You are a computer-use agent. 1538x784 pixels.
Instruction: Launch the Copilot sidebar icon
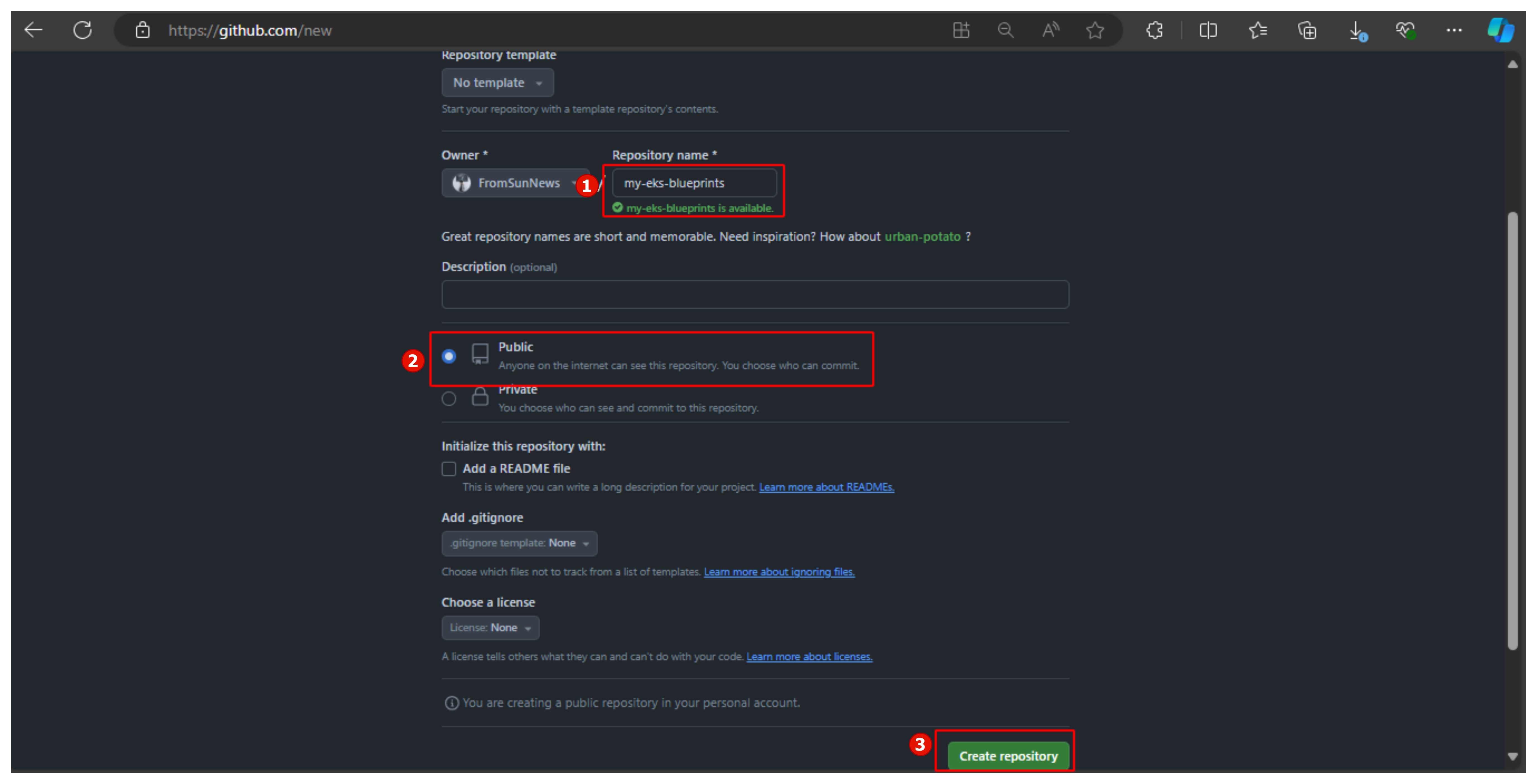point(1500,30)
